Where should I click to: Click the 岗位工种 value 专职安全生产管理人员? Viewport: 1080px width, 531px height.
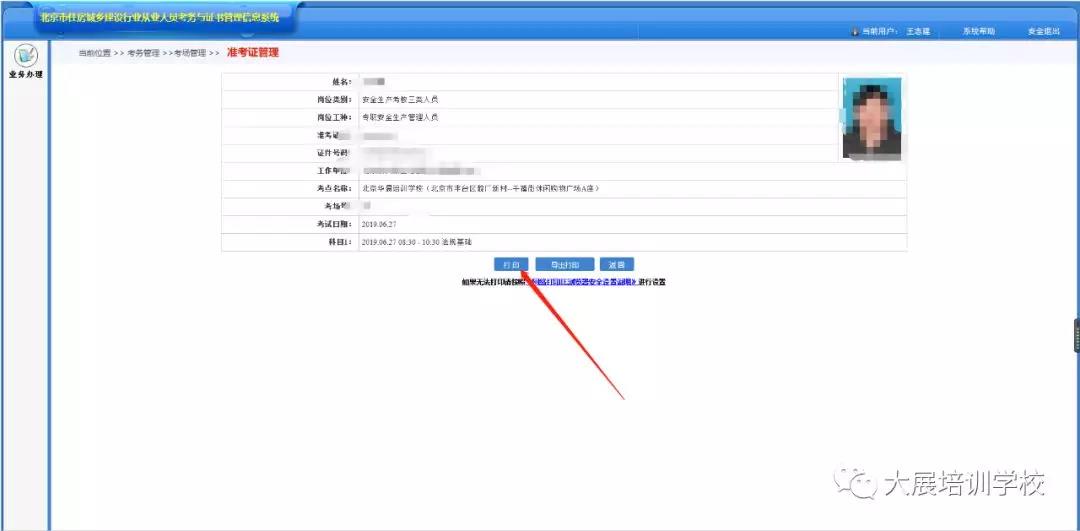400,118
